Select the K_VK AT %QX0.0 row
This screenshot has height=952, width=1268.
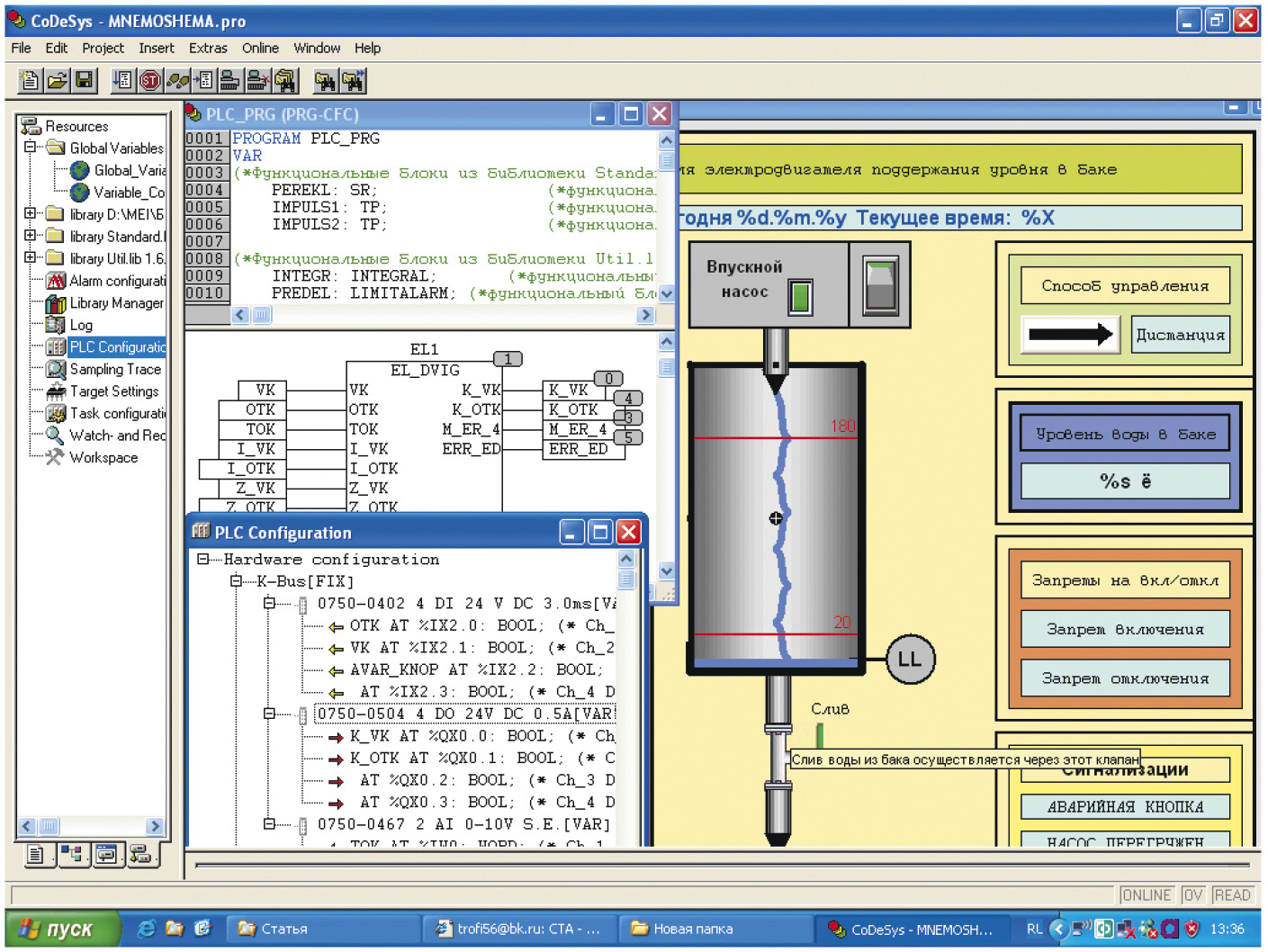(x=470, y=736)
